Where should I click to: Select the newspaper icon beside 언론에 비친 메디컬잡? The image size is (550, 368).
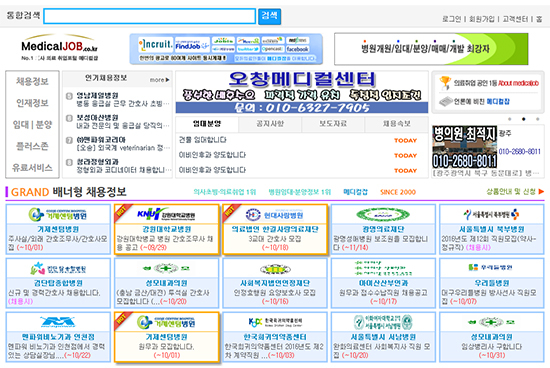(x=445, y=102)
